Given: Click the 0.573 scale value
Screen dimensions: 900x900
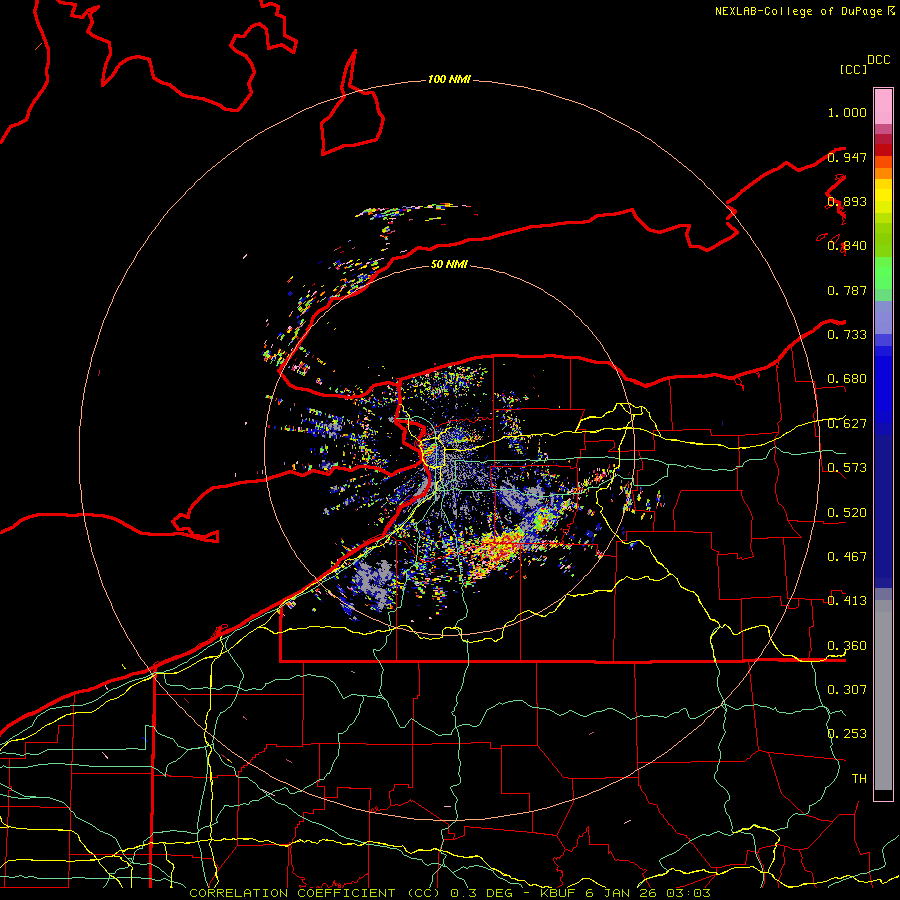Looking at the screenshot, I should click(x=847, y=468).
